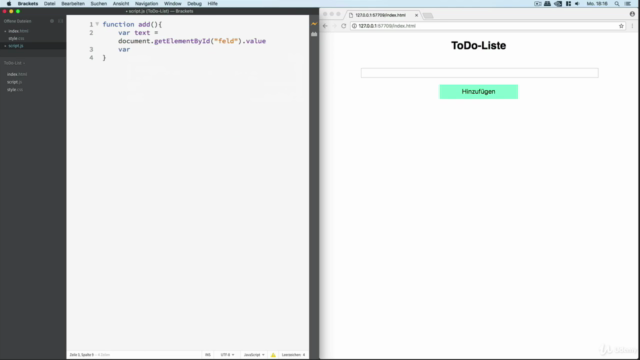
Task: Open Brackets Extension Manager brick icon
Action: click(x=314, y=34)
